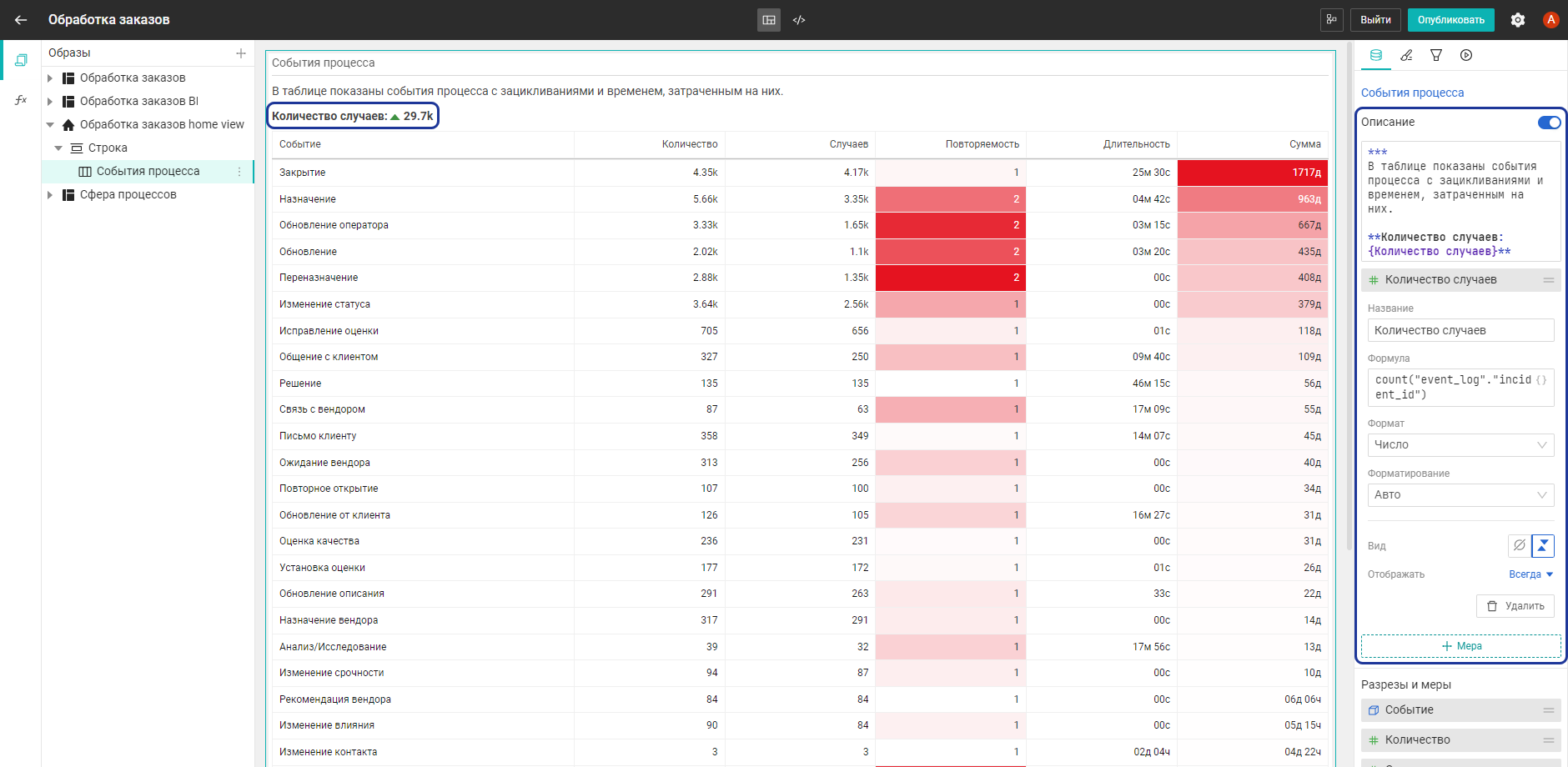Screen dimensions: 1568x767
Task: Expand the Обработка заказов BI tree node
Action: pyautogui.click(x=50, y=102)
